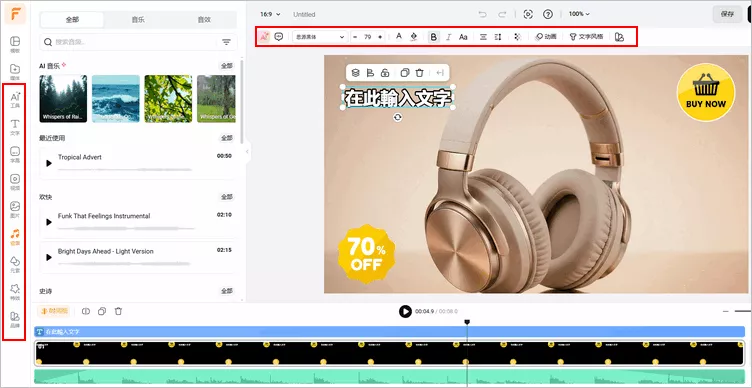Image resolution: width=752 pixels, height=388 pixels.
Task: Click the screen capture focus icon in top bar
Action: pos(528,14)
